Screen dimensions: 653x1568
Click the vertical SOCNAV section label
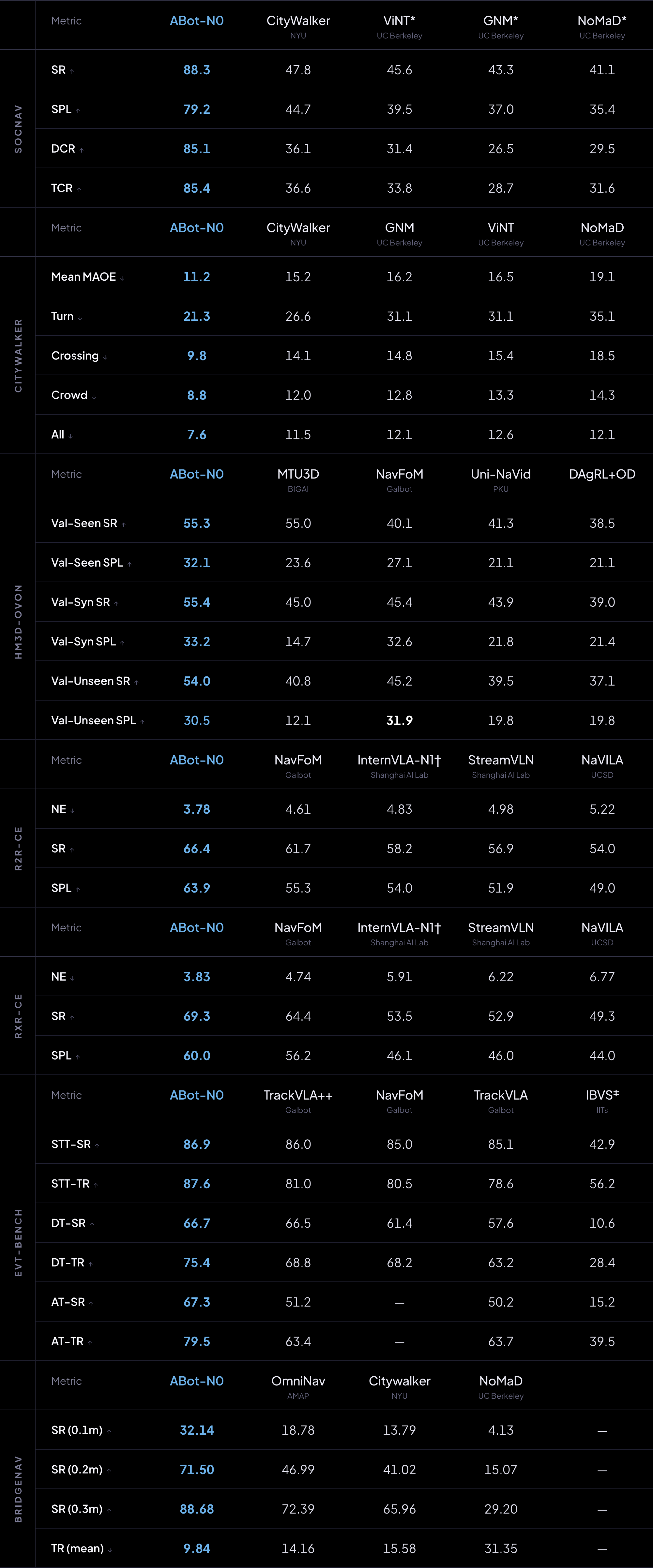pos(18,128)
